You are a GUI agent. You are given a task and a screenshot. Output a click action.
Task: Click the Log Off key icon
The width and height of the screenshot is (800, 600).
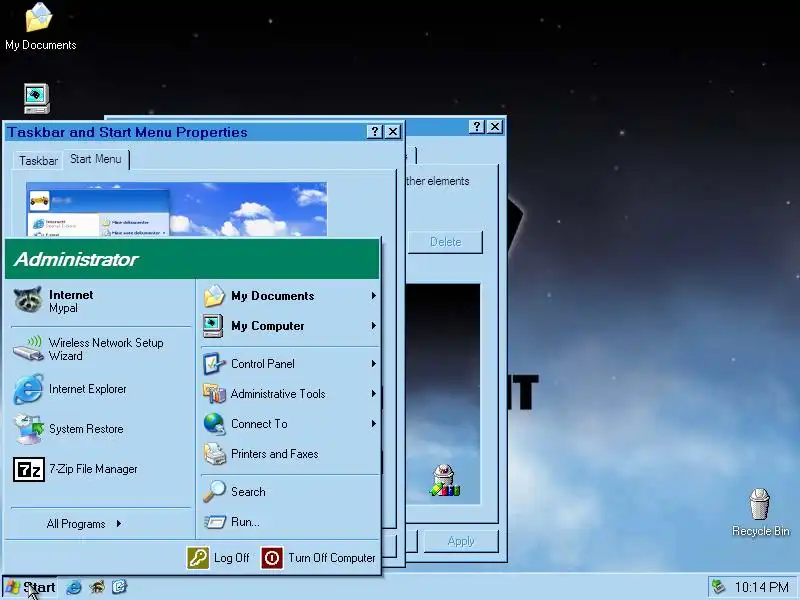point(198,558)
